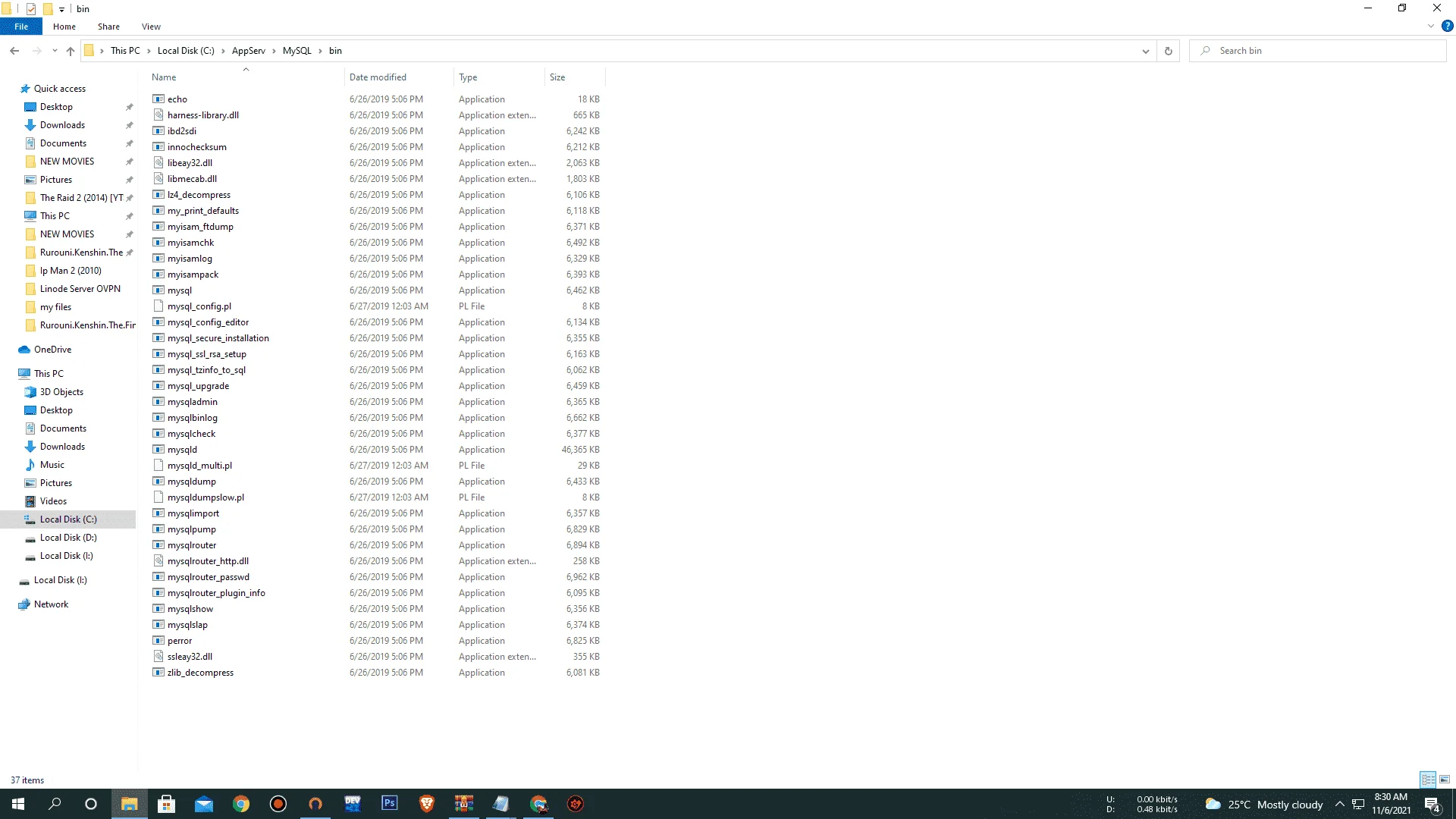
Task: Open the address bar history dropdown
Action: pos(1146,51)
